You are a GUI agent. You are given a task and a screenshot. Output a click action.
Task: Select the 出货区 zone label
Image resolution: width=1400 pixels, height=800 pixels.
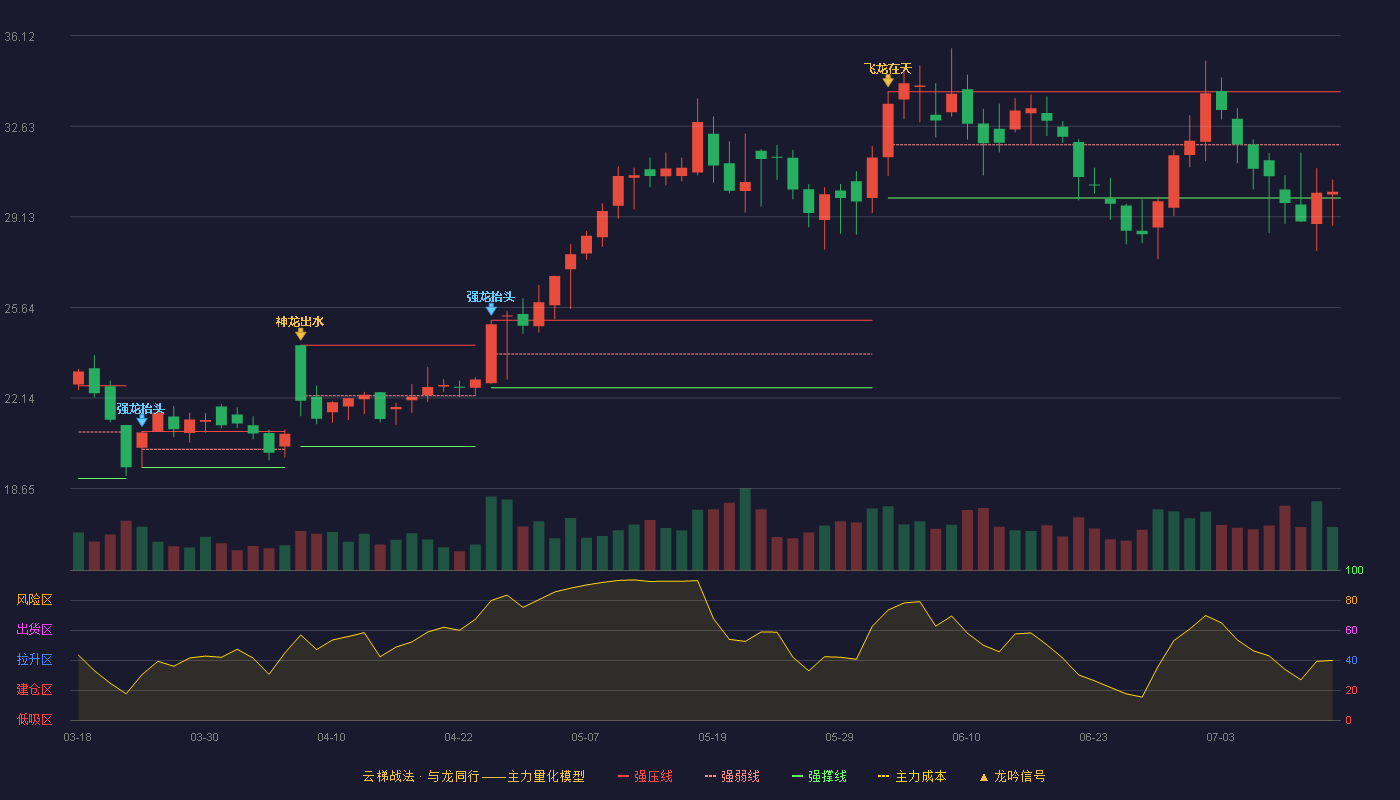[34, 630]
